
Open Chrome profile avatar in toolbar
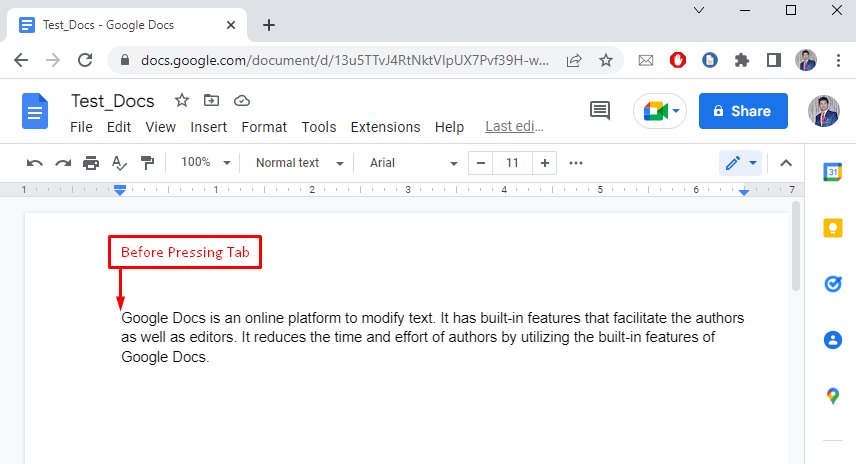(806, 60)
